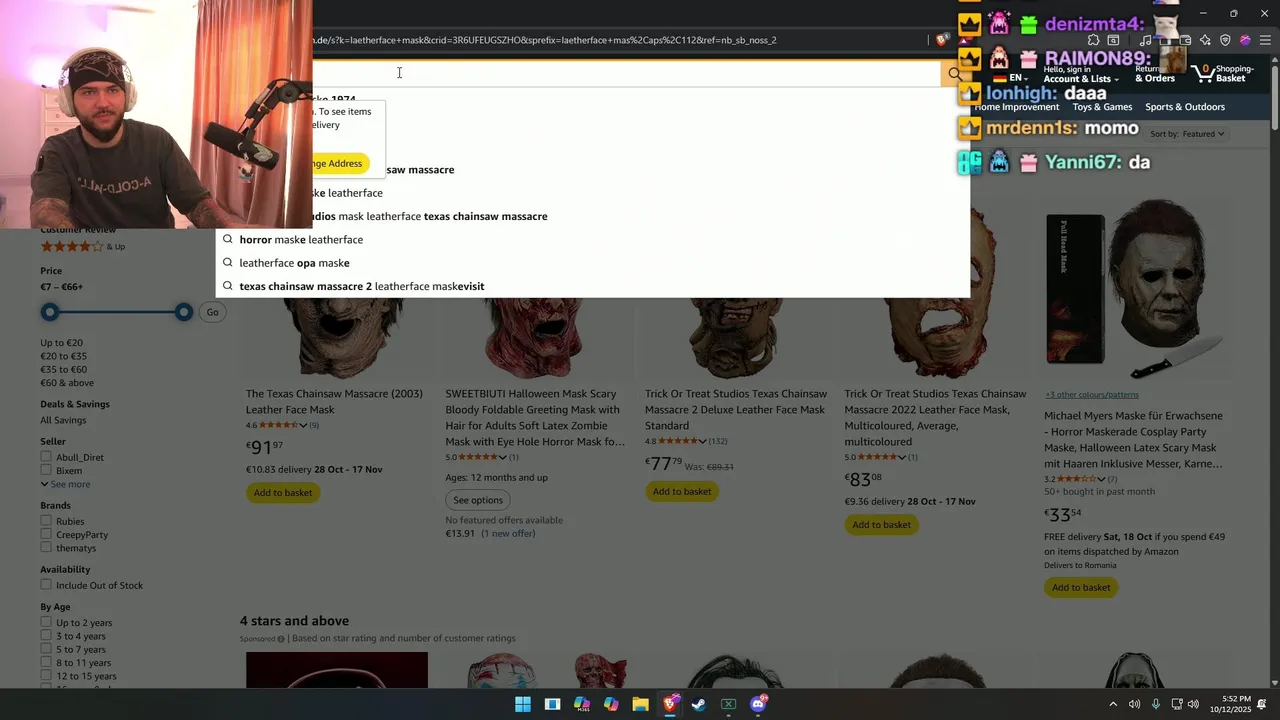Image resolution: width=1280 pixels, height=720 pixels.
Task: Switch to Brave browser on taskbar
Action: tap(670, 704)
